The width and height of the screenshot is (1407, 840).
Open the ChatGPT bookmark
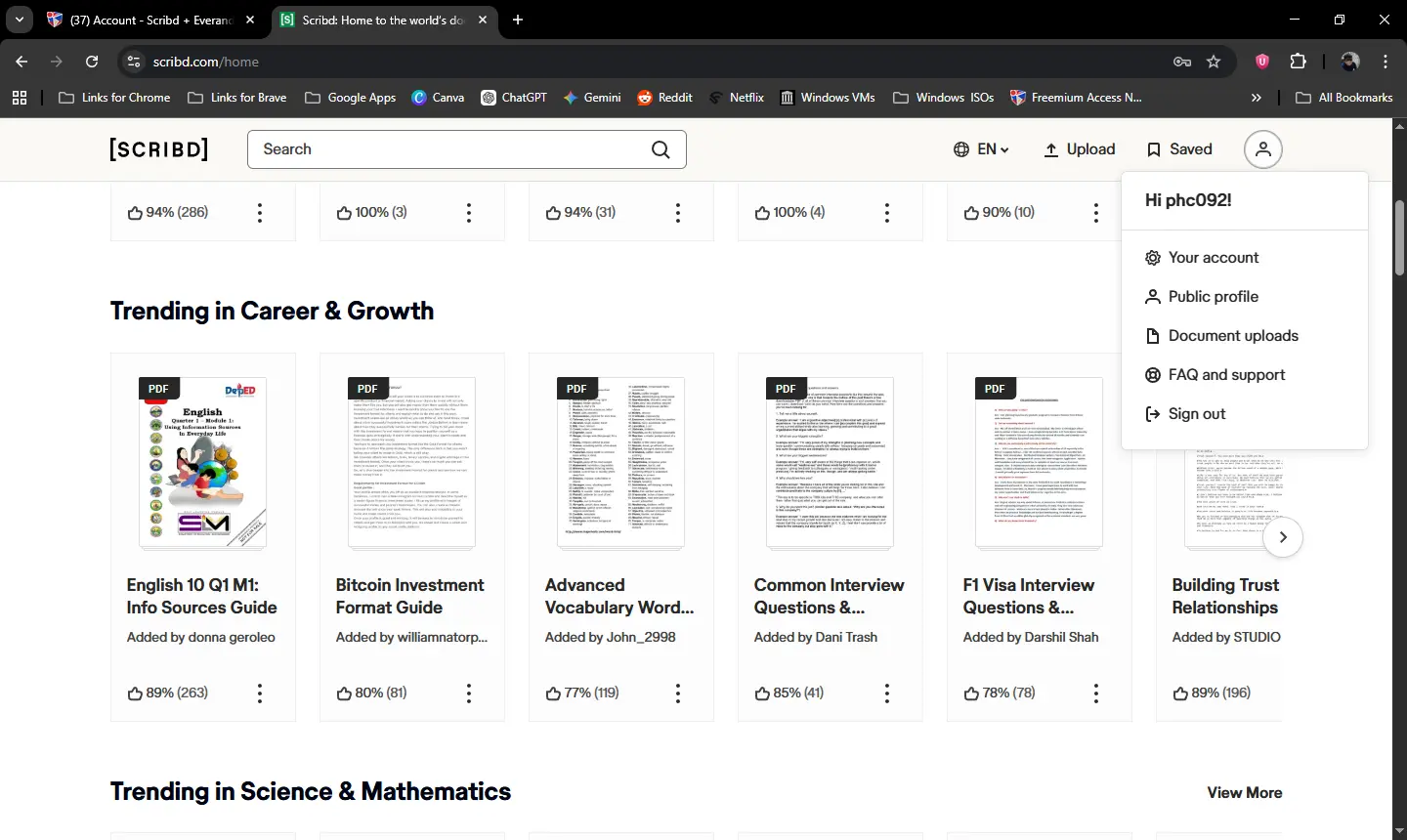(x=514, y=98)
